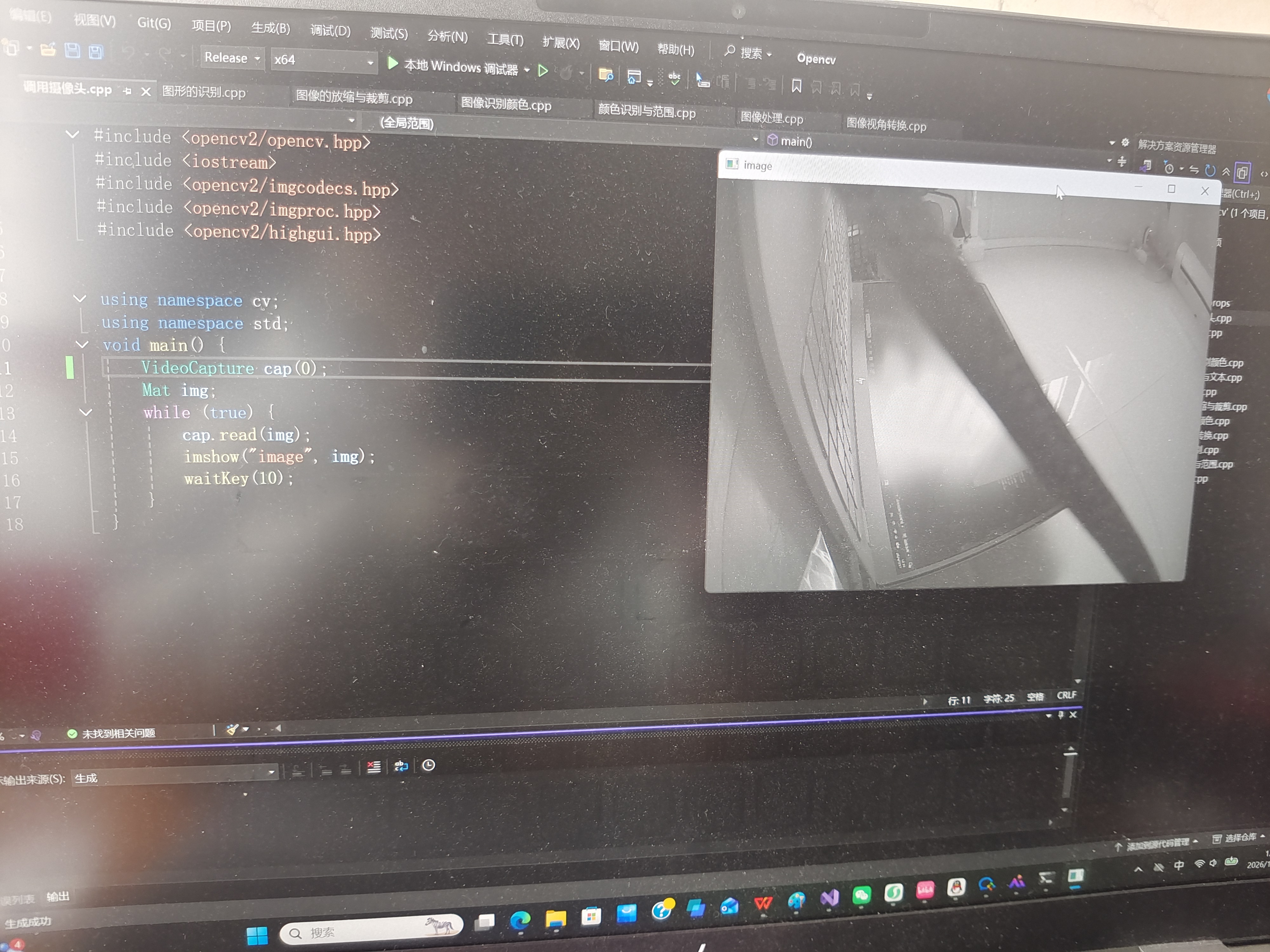1270x952 pixels.
Task: Click the start without debugging outline arrow
Action: tap(543, 70)
